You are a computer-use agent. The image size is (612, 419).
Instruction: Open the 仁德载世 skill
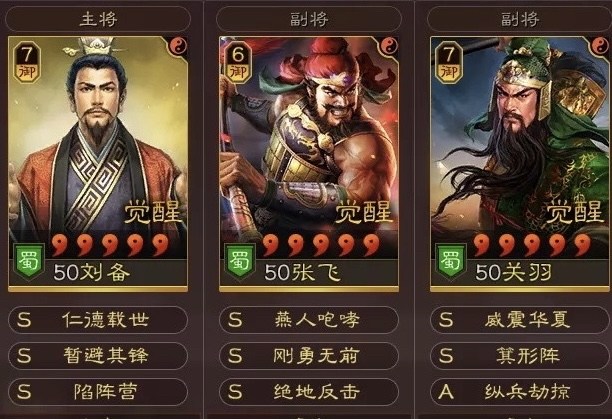pyautogui.click(x=98, y=320)
